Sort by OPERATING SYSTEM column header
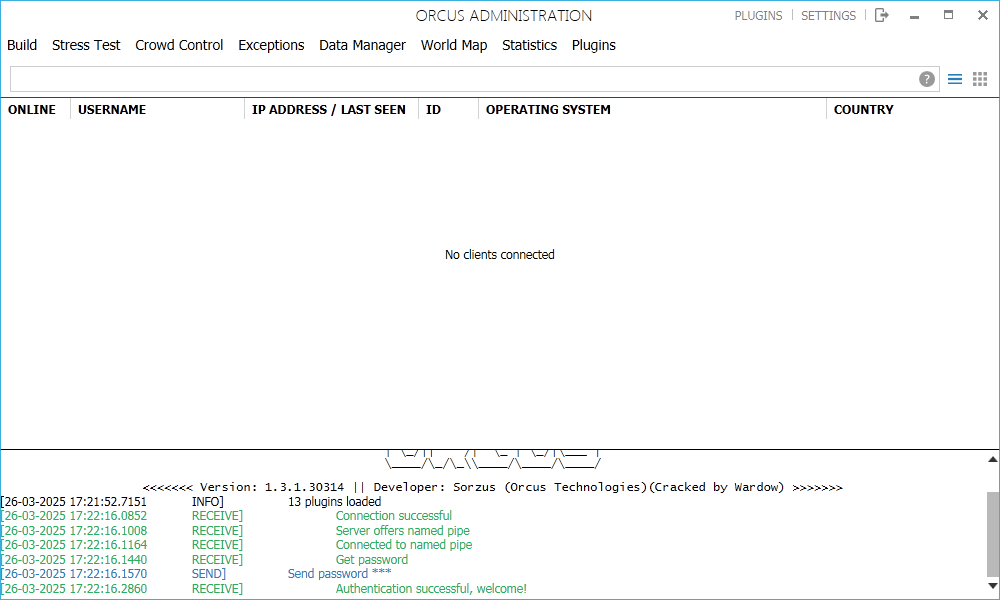Screen dimensions: 1000x600 coord(548,110)
